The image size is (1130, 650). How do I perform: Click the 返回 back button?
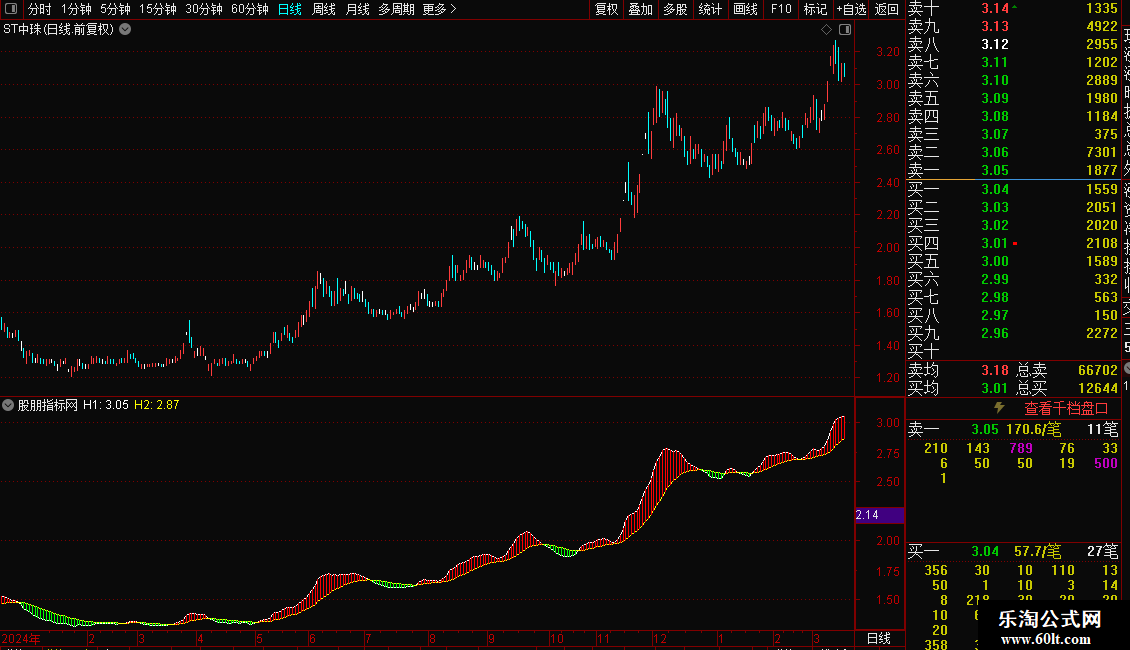pos(886,9)
